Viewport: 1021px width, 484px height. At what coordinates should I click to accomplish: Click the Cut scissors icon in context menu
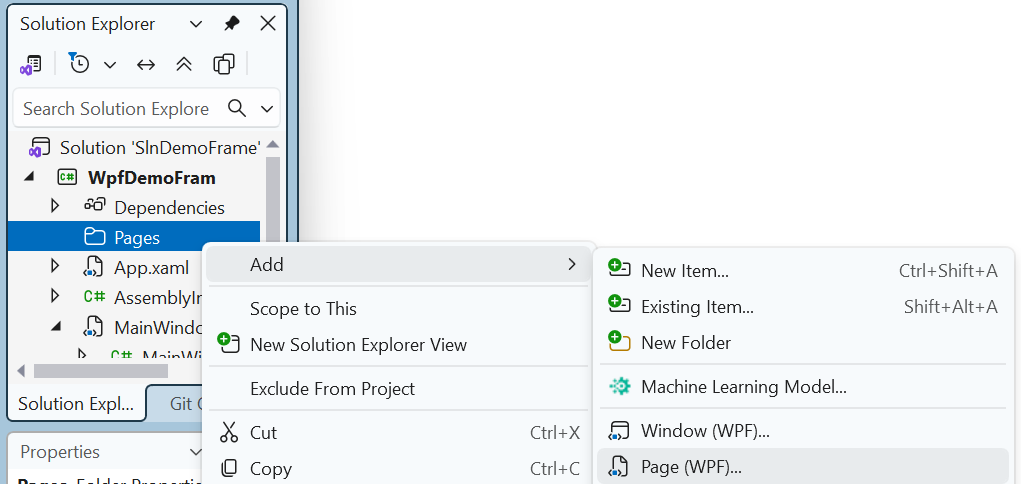click(x=229, y=432)
